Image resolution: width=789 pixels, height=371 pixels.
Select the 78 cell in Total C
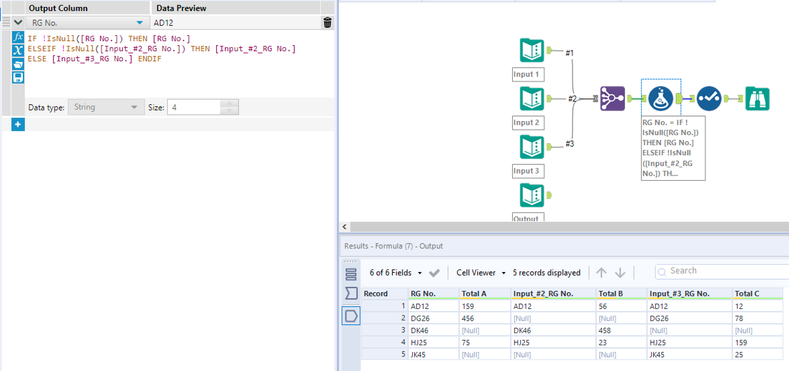pos(757,318)
